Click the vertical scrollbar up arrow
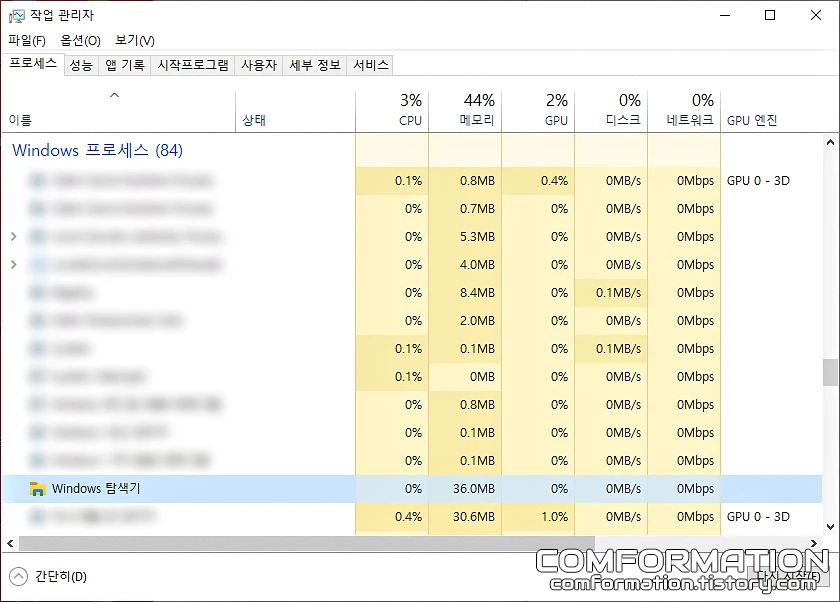The width and height of the screenshot is (840, 602). (830, 142)
